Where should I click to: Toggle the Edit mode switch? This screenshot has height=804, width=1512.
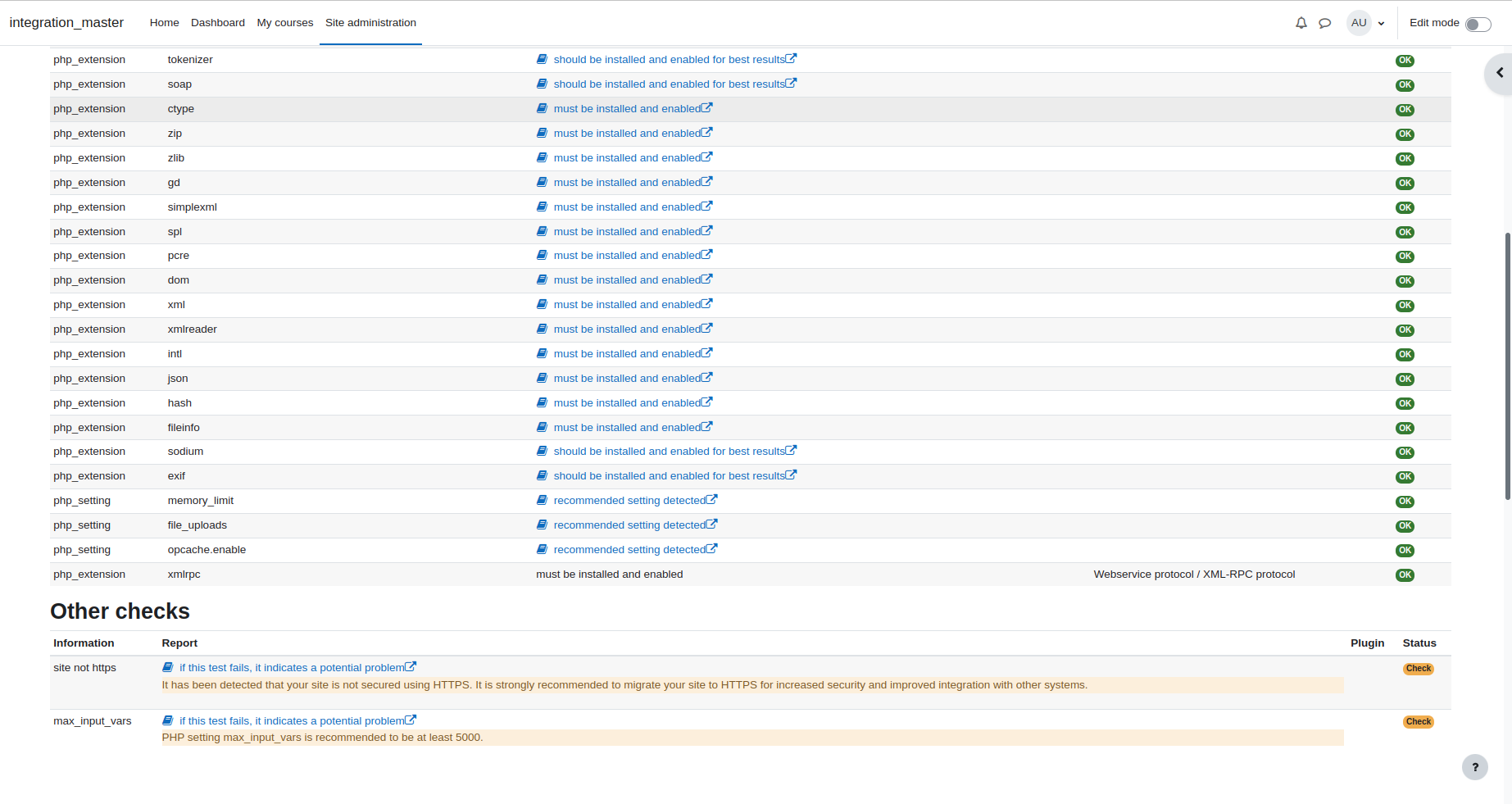(x=1478, y=24)
